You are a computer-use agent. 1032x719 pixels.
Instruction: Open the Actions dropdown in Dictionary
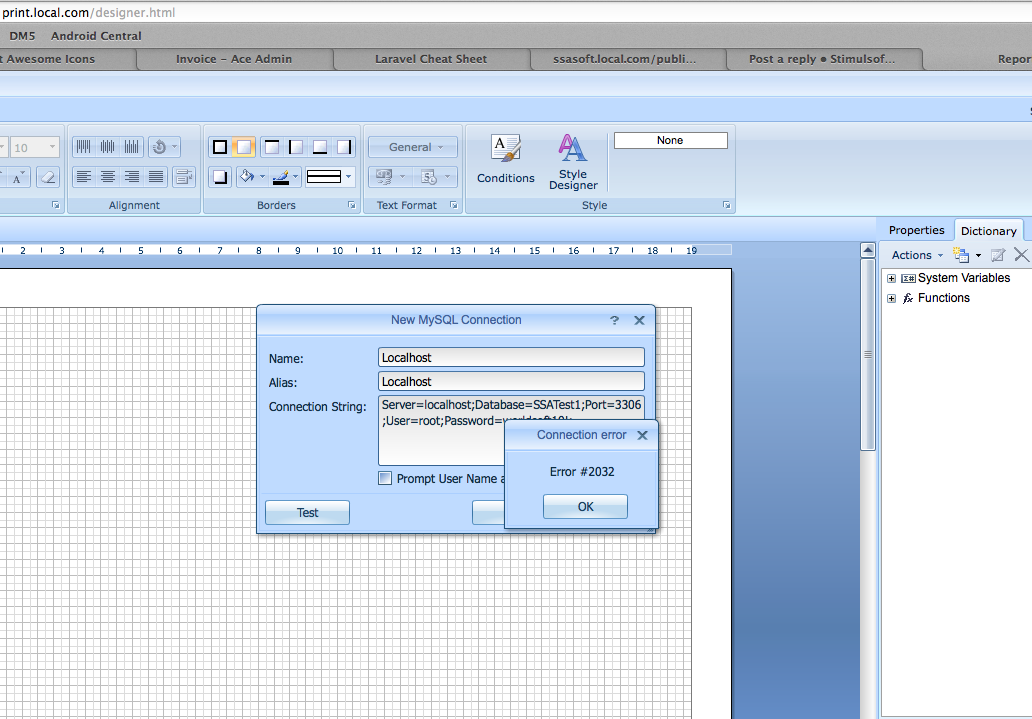click(917, 255)
